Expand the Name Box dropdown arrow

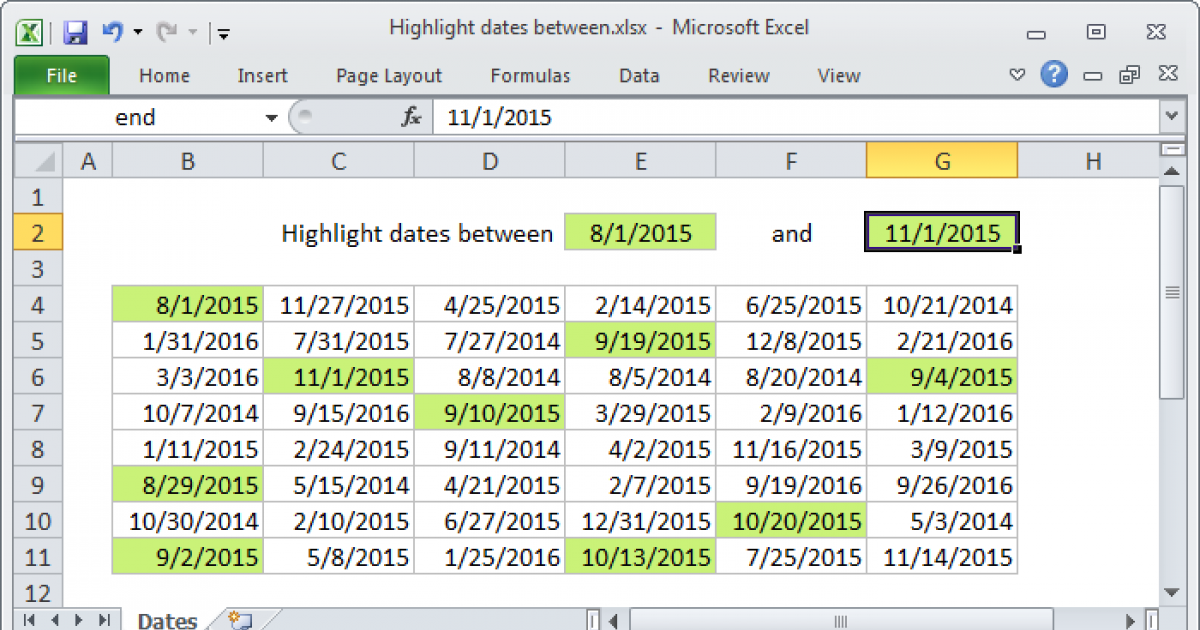click(x=271, y=118)
